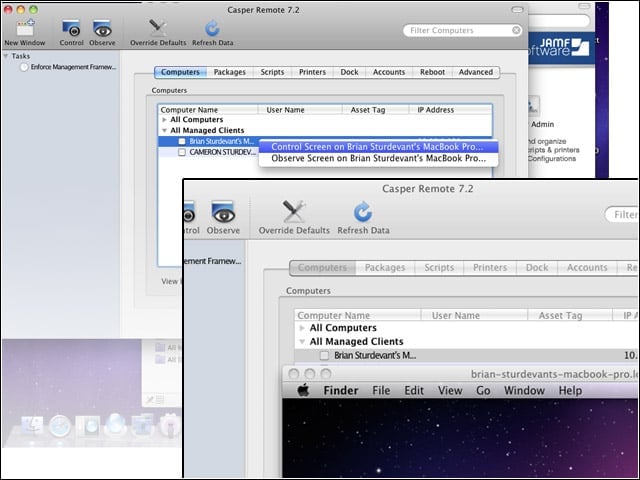Select Computers tab in back window
This screenshot has width=640, height=480.
[x=180, y=72]
